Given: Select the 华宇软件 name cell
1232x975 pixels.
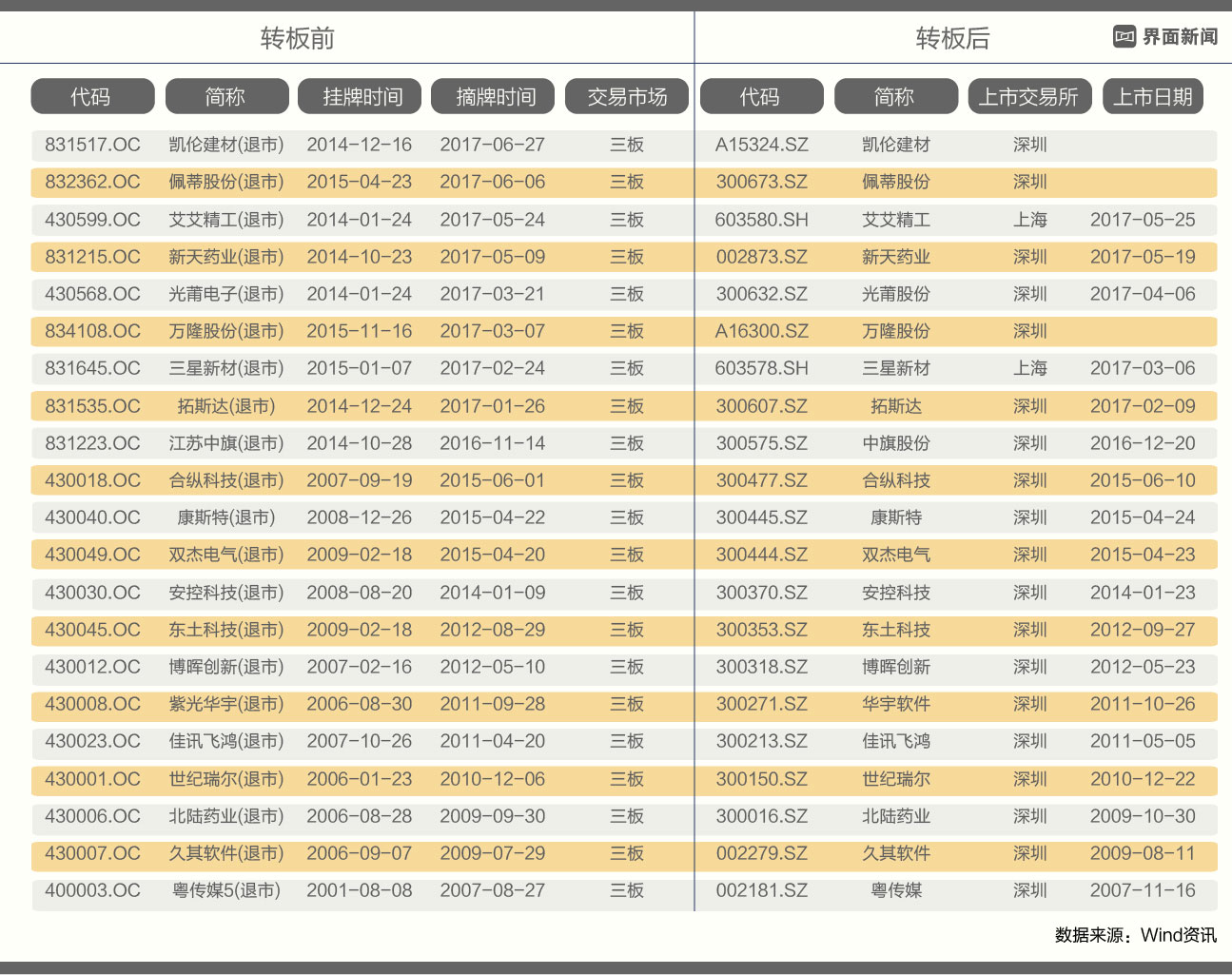Looking at the screenshot, I should (x=896, y=704).
